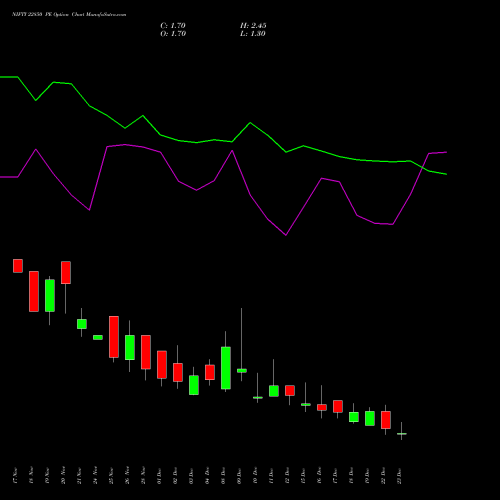Click the 17 Dec date label

(335, 476)
